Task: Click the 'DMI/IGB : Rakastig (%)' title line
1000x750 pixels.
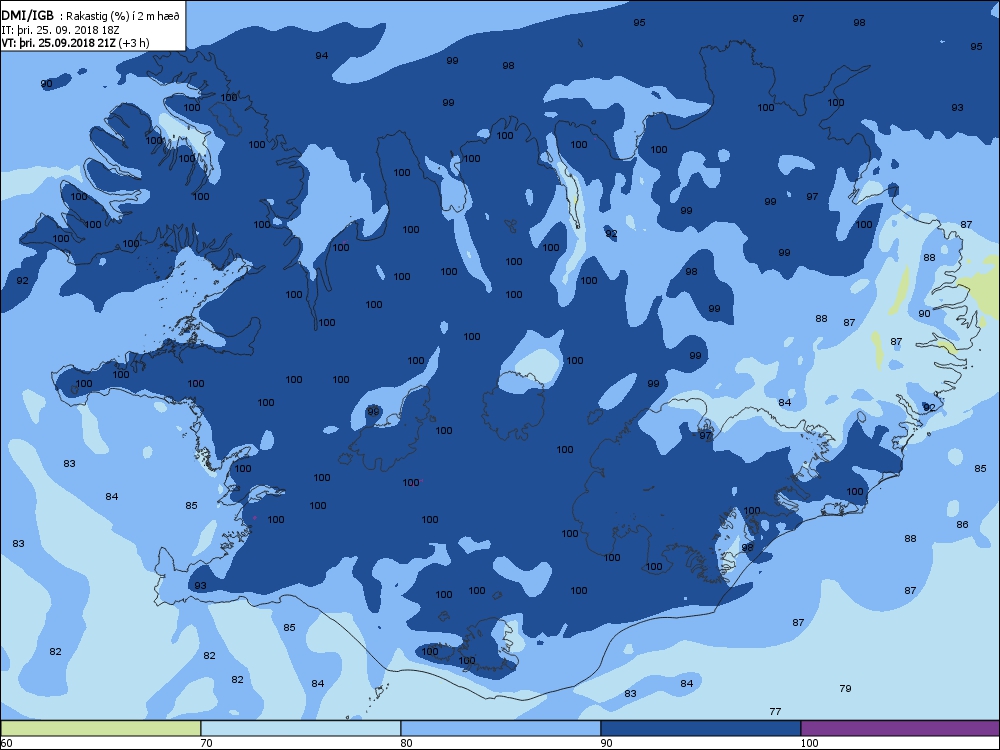Action: click(90, 16)
